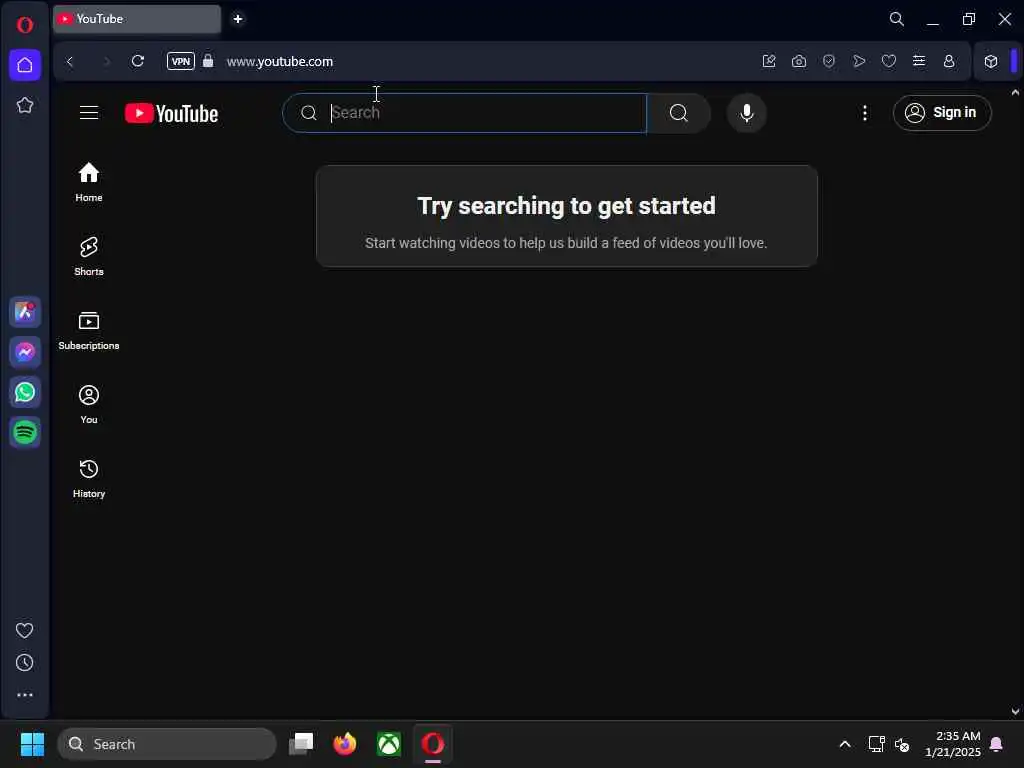Open Messenger in Opera sidebar

tap(25, 352)
